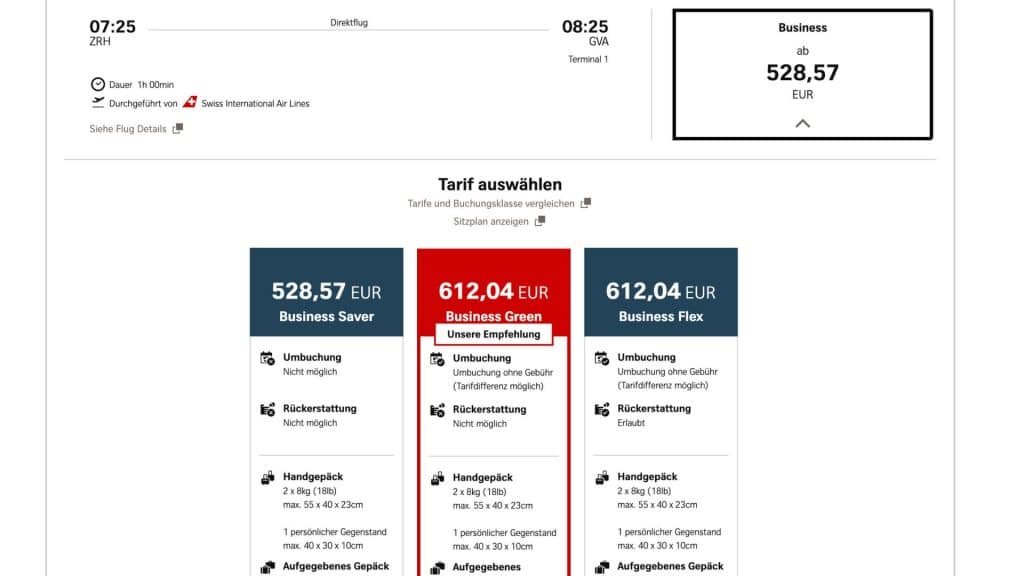This screenshot has width=1024, height=576.
Task: Click the Unsere Empfehlung badge
Action: coord(493,334)
